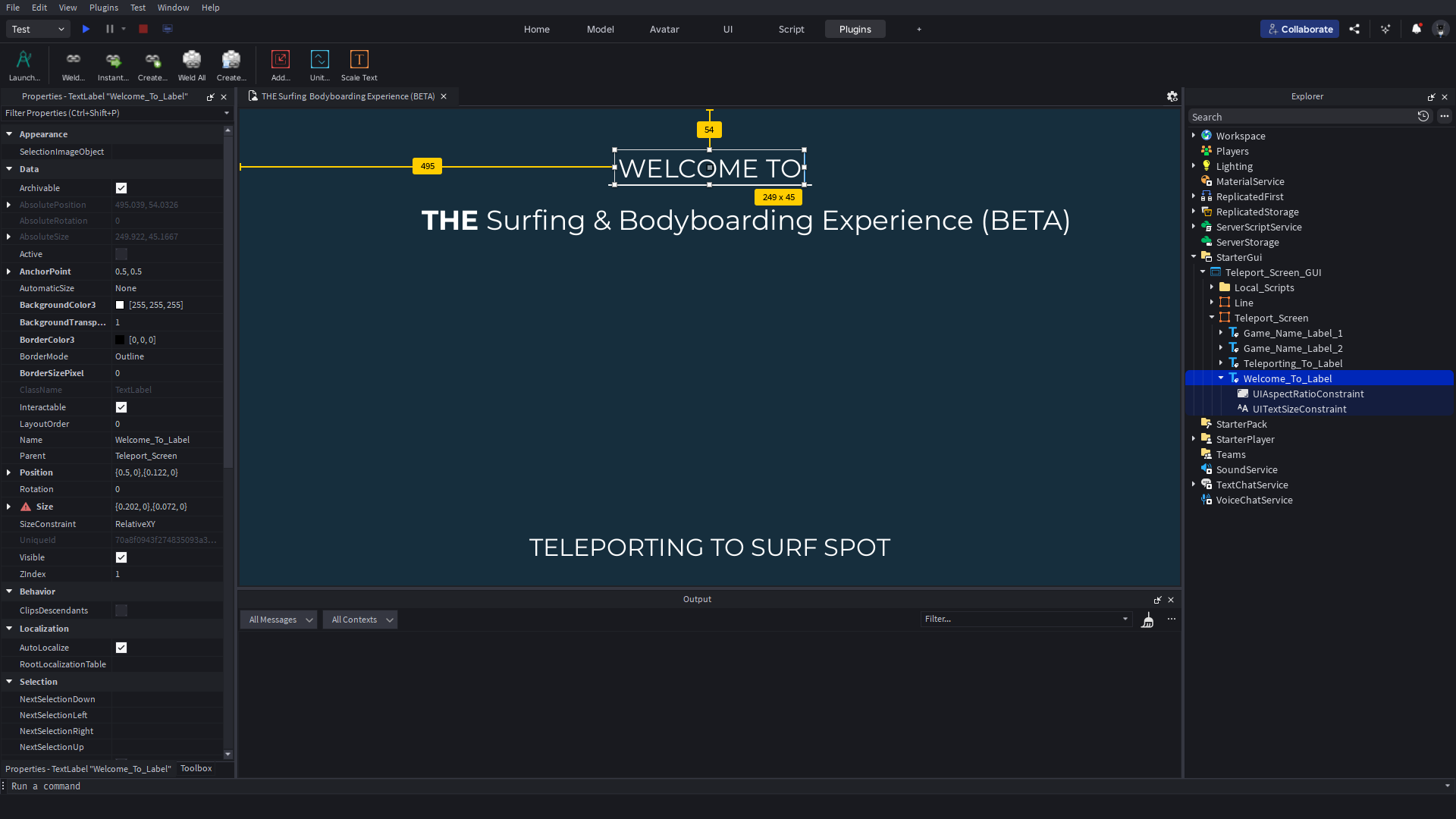The width and height of the screenshot is (1456, 819).
Task: Collapse the StarterGui tree node
Action: click(x=1194, y=257)
